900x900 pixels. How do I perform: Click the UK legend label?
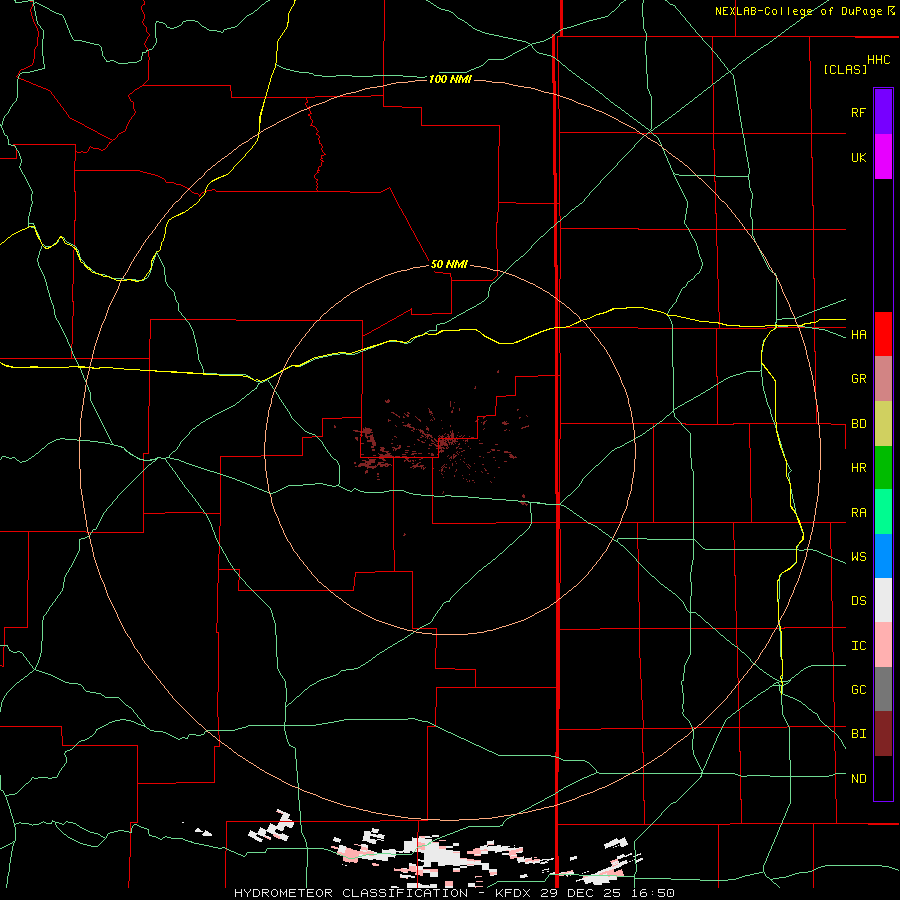point(858,158)
